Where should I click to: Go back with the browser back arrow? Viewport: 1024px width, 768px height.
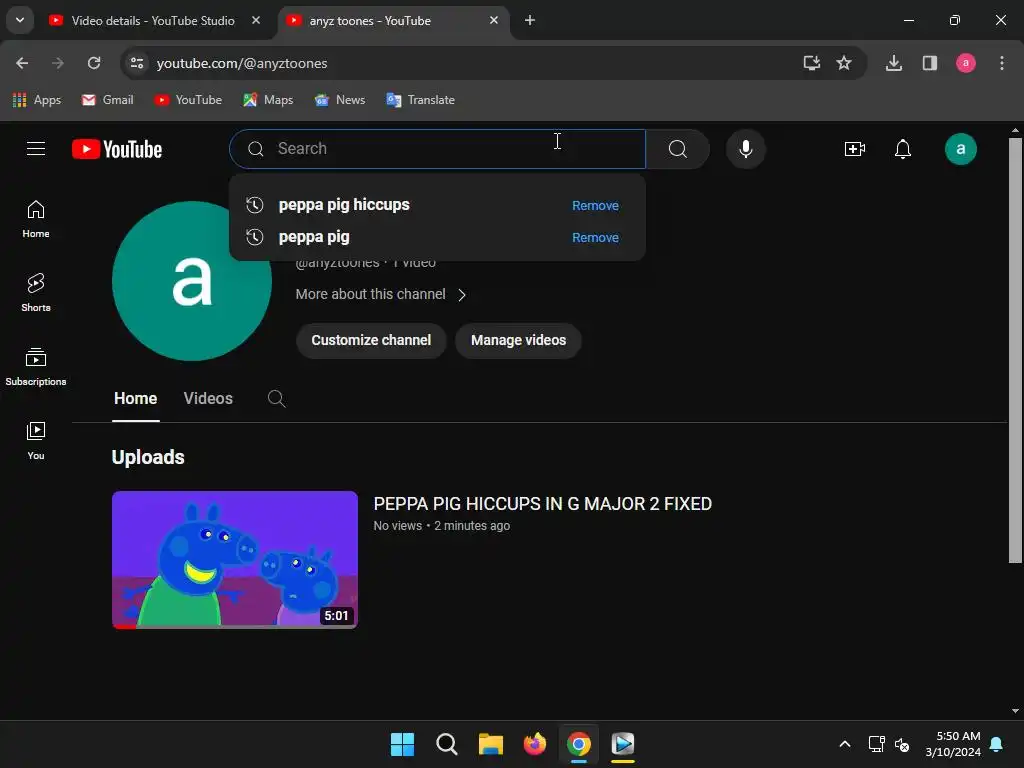[x=22, y=63]
